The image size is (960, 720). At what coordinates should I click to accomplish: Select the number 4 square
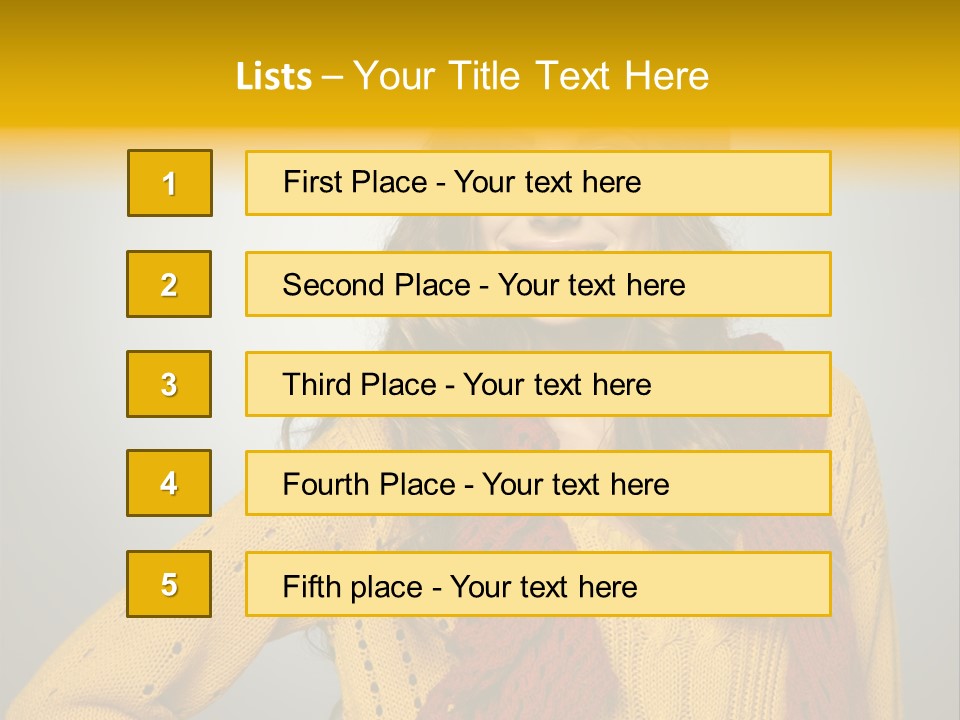coord(169,483)
